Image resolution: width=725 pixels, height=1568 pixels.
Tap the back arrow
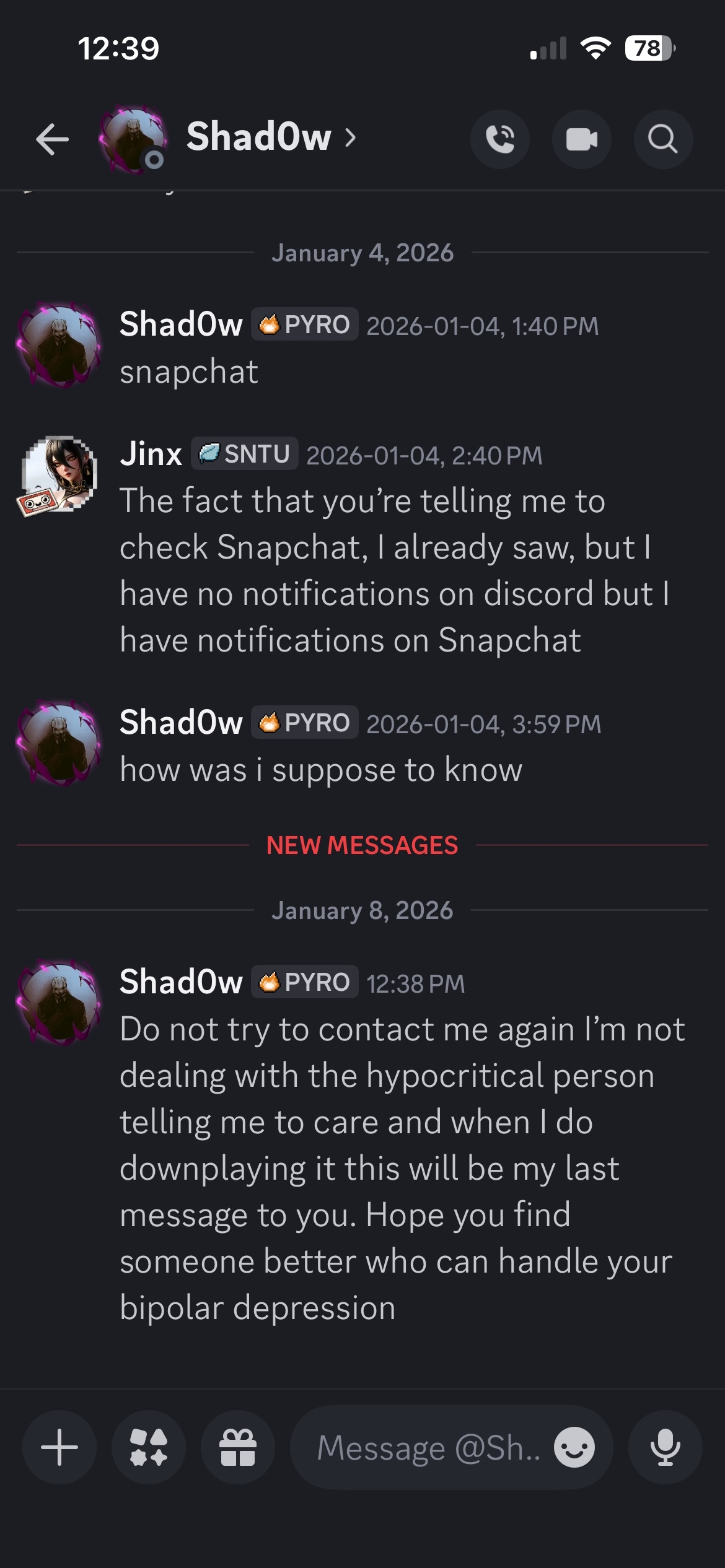(x=52, y=139)
